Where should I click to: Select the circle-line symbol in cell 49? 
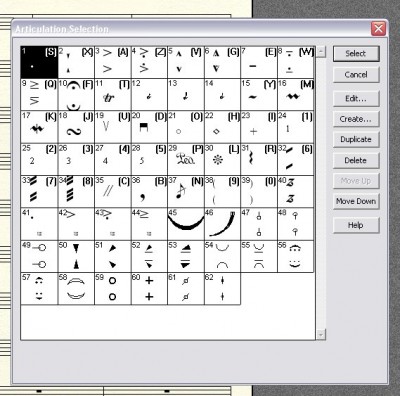[39, 256]
